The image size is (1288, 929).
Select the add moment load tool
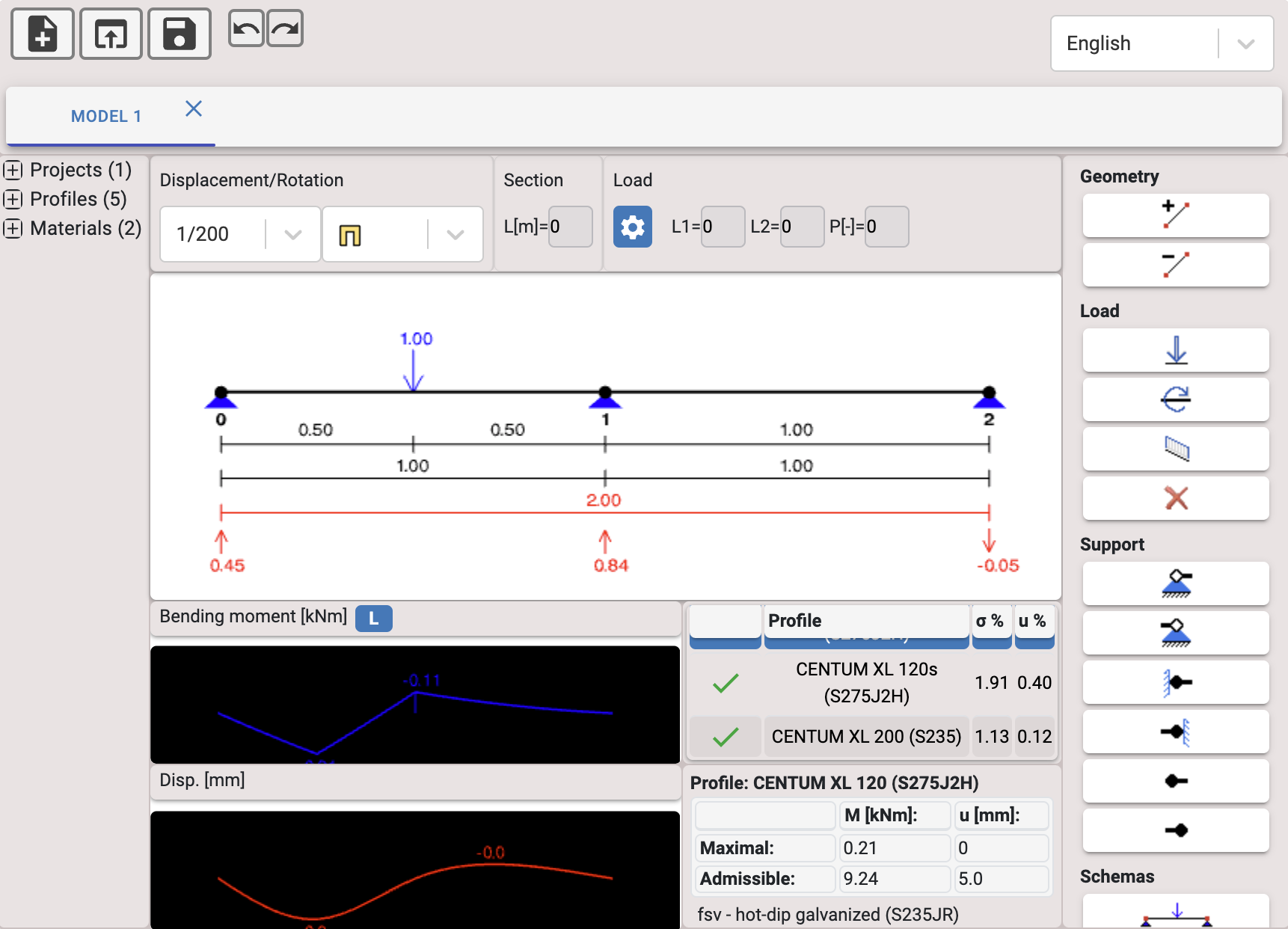(1176, 399)
